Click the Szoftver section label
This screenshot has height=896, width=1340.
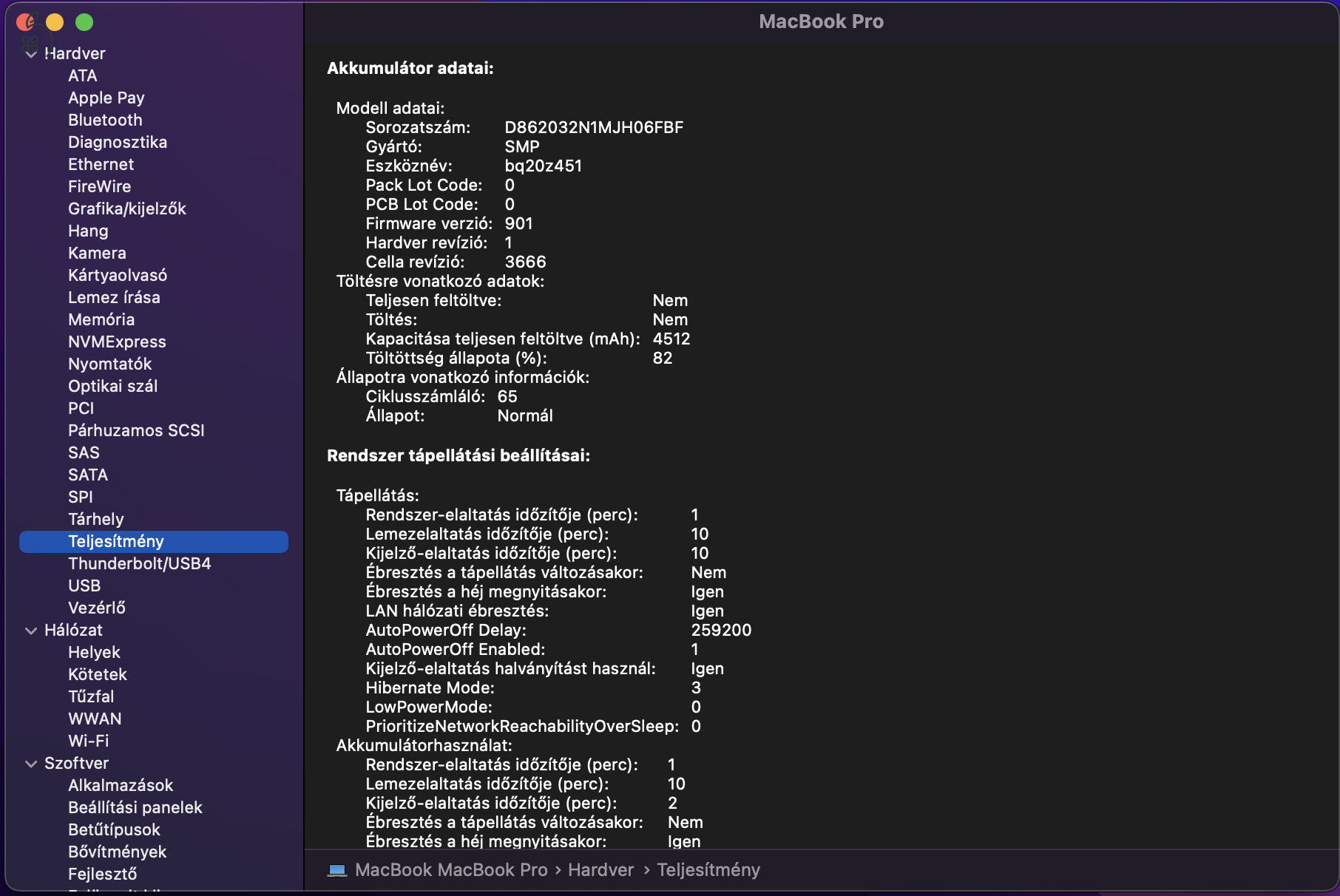click(x=76, y=763)
